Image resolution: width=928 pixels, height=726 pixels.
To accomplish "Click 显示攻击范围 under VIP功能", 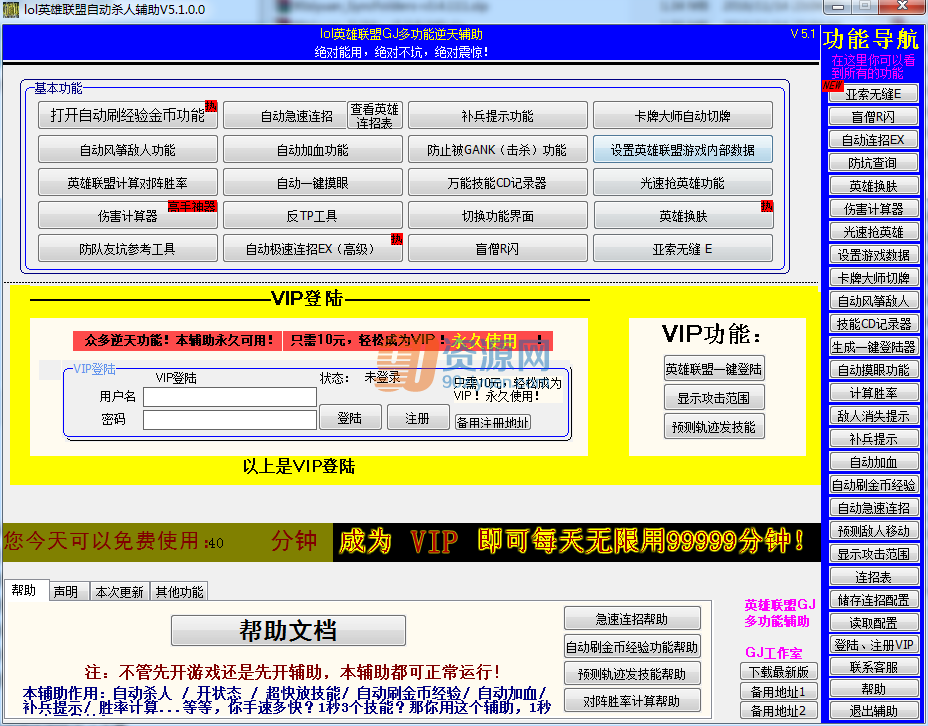I will pos(714,398).
